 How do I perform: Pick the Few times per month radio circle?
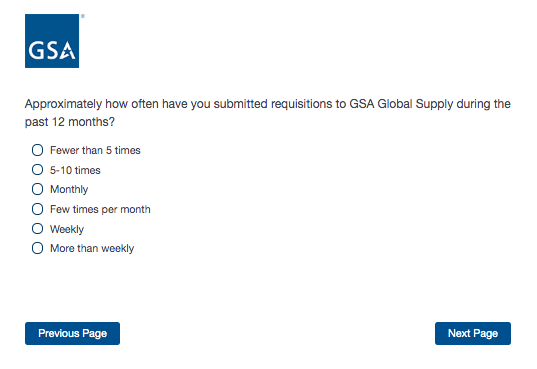(37, 209)
